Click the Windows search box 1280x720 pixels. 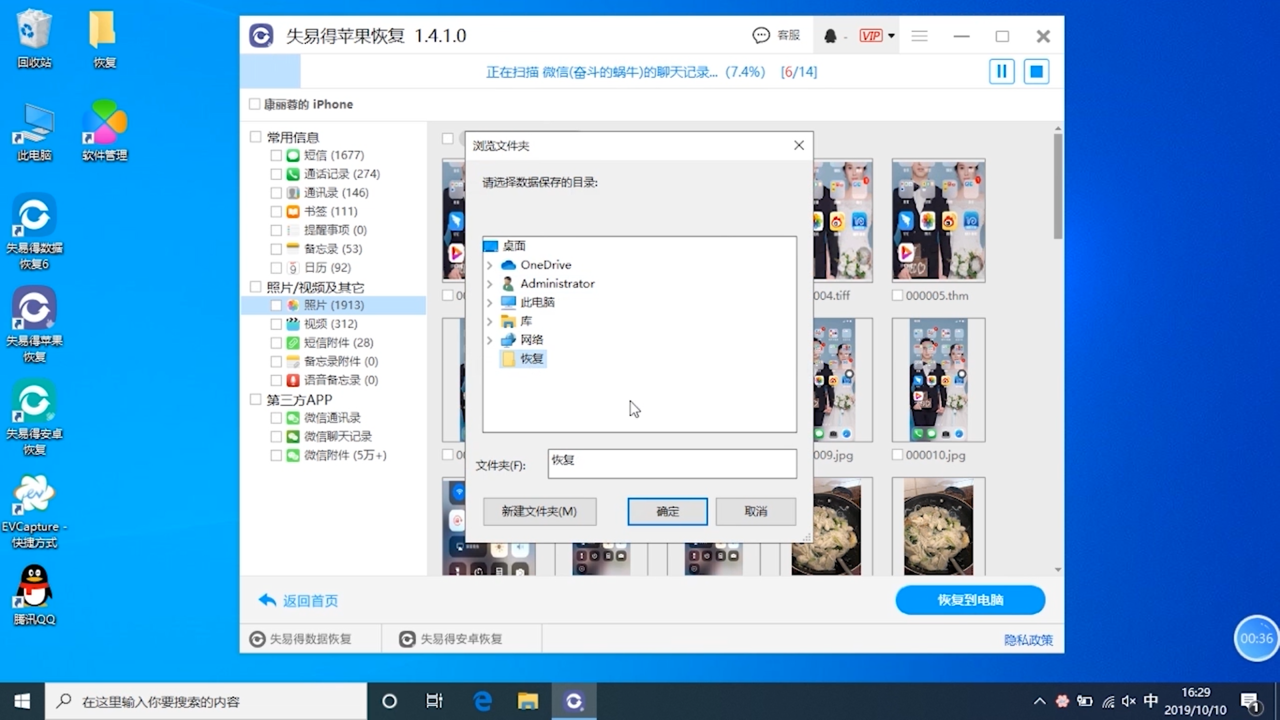click(x=206, y=701)
